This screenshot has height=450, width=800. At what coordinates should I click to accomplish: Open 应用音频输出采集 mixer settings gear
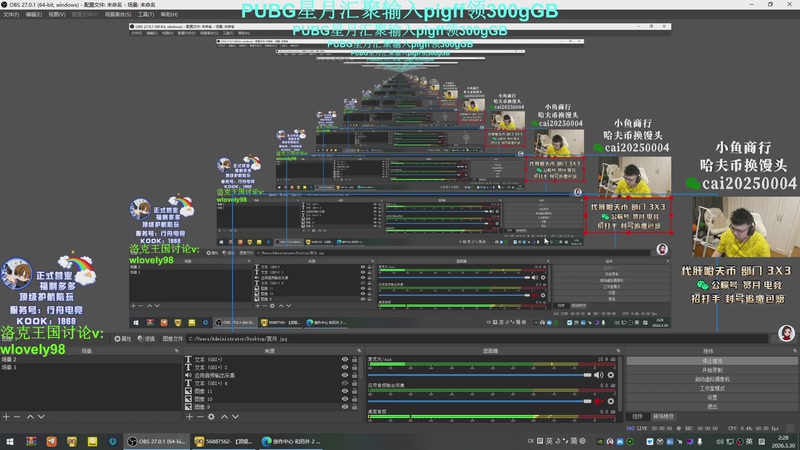point(611,401)
